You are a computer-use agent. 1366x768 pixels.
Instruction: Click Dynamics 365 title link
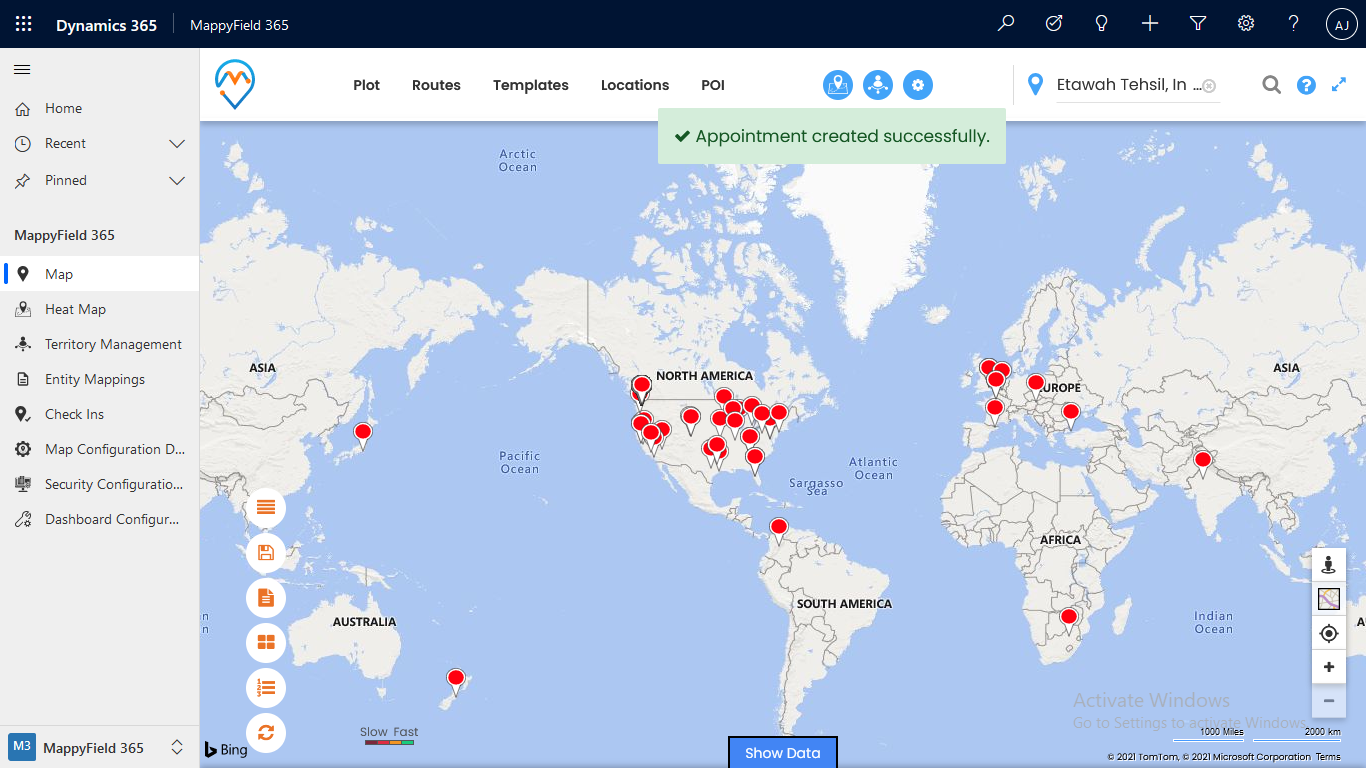tap(106, 25)
